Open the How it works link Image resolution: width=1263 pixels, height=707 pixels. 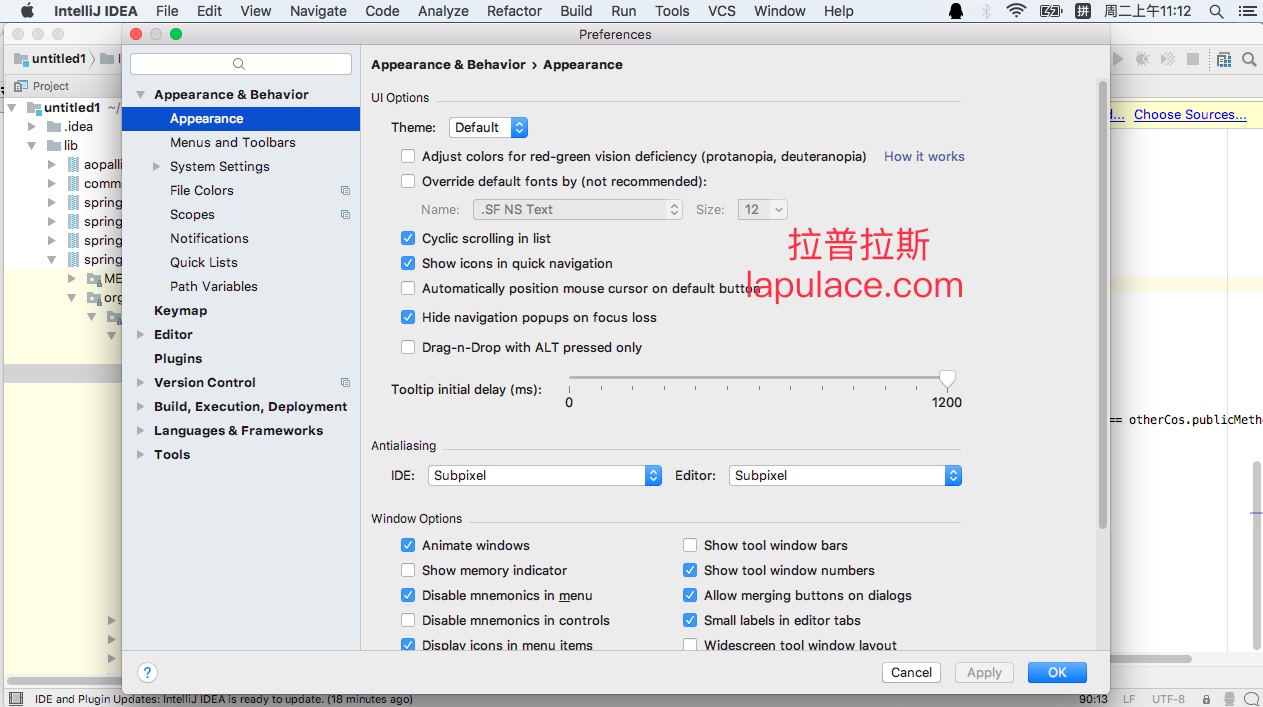(x=924, y=156)
